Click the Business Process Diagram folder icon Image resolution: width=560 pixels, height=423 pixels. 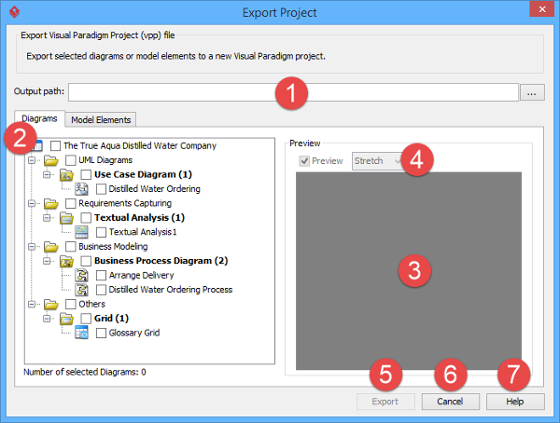pyautogui.click(x=67, y=261)
